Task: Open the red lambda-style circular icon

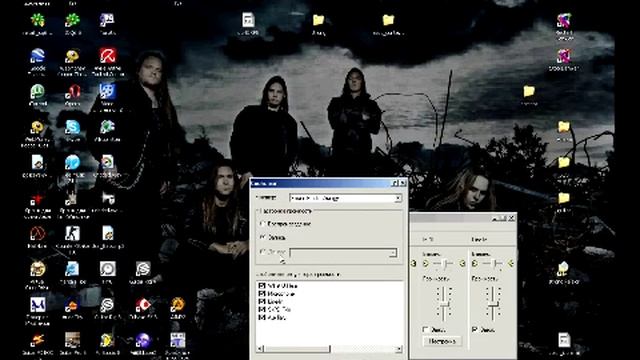Action: point(38,233)
